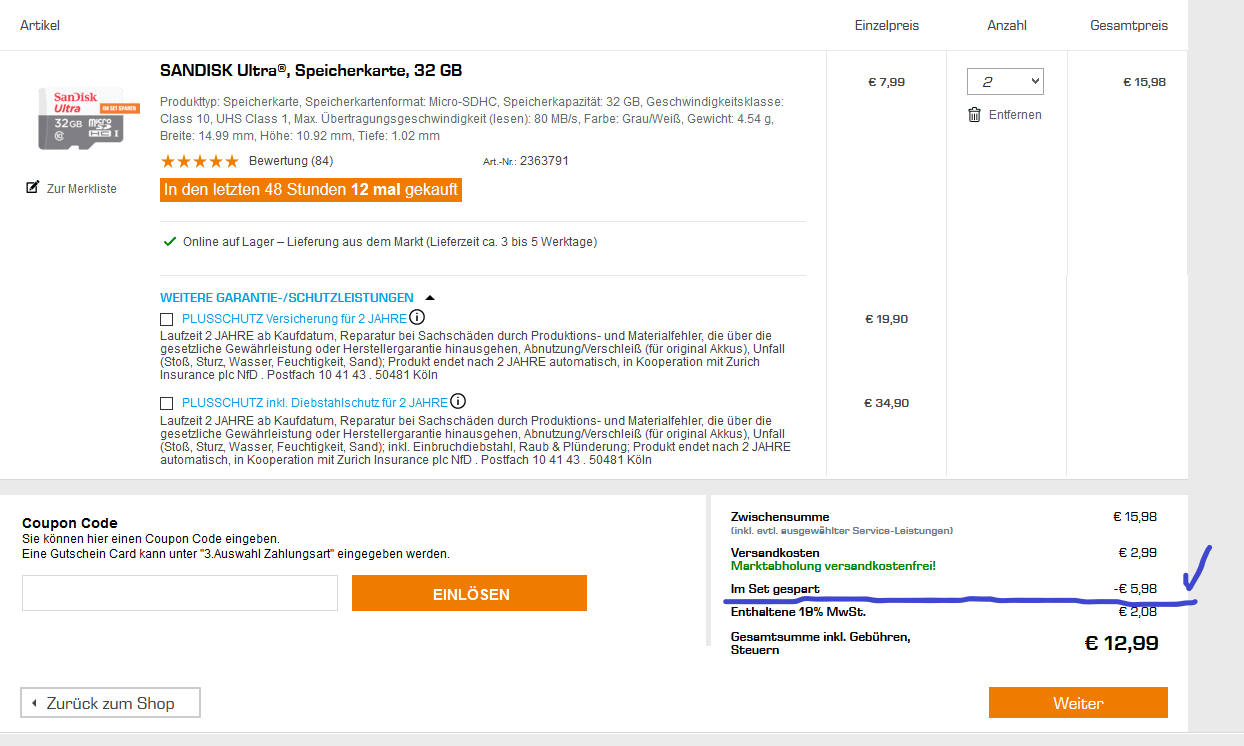The width and height of the screenshot is (1244, 746).
Task: Click the Weiter button to proceed
Action: (x=1078, y=703)
